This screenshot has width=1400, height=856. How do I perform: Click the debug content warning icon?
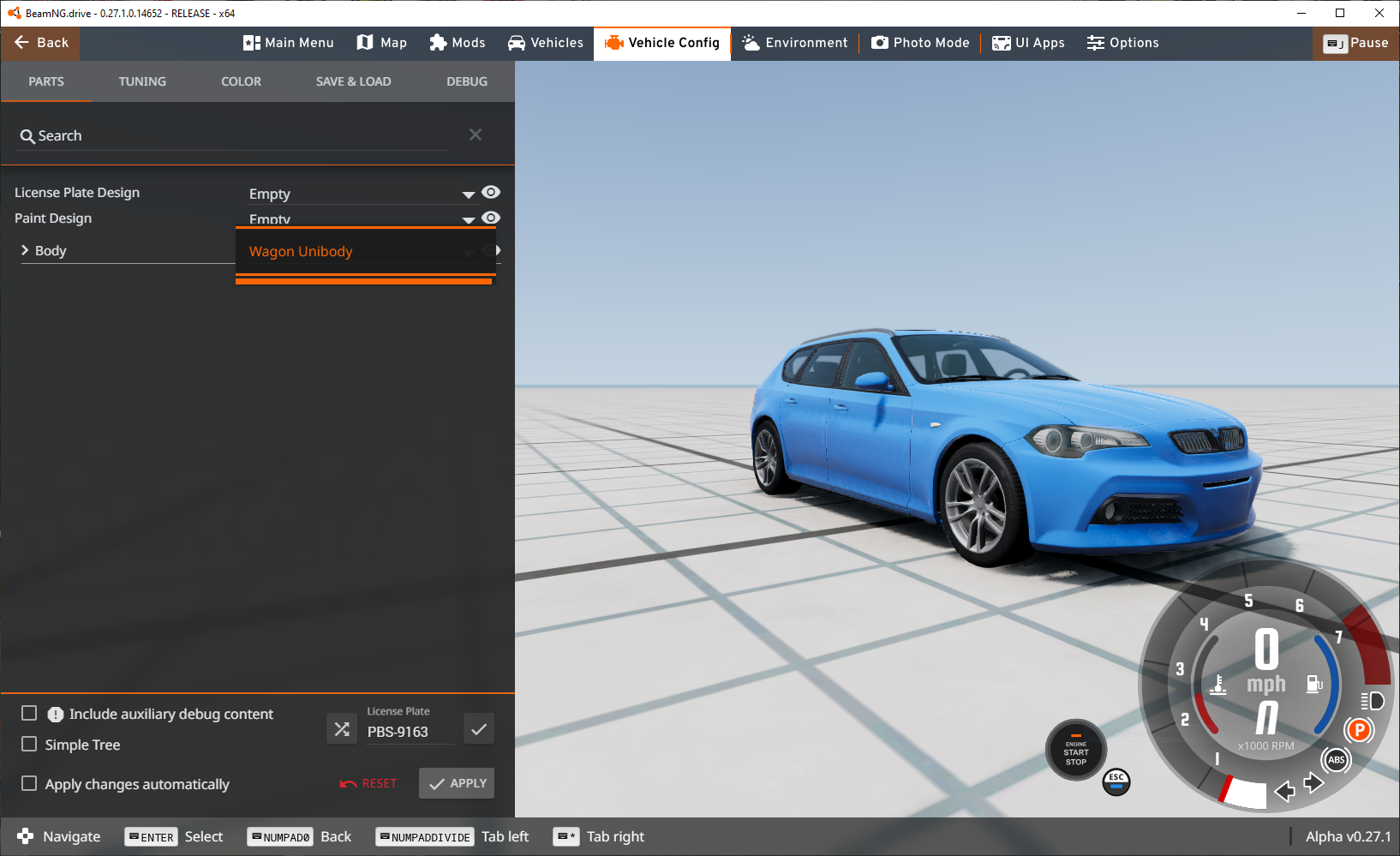tap(56, 714)
